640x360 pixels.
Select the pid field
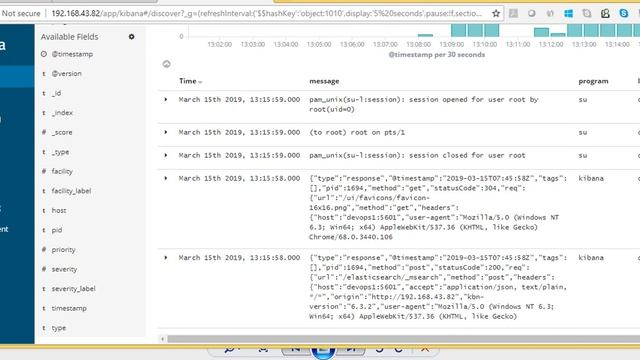57,230
